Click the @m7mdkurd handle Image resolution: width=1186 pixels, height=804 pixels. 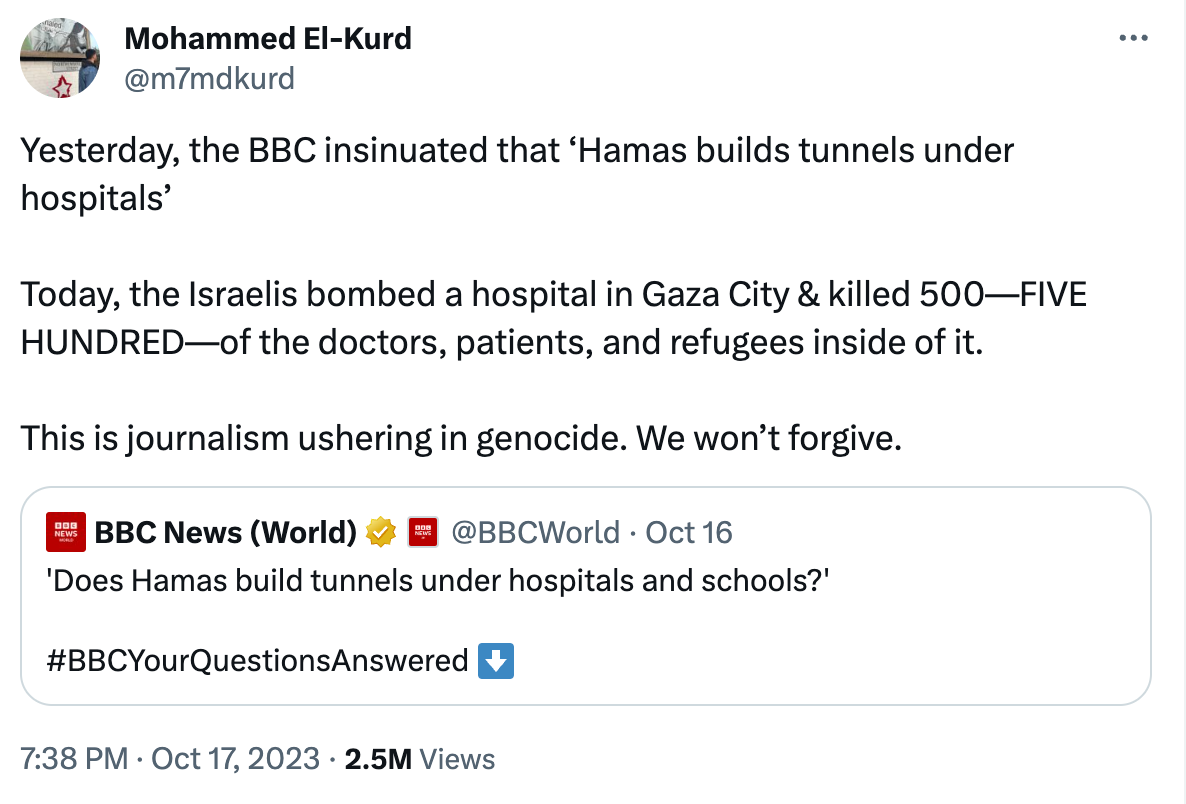(x=209, y=78)
